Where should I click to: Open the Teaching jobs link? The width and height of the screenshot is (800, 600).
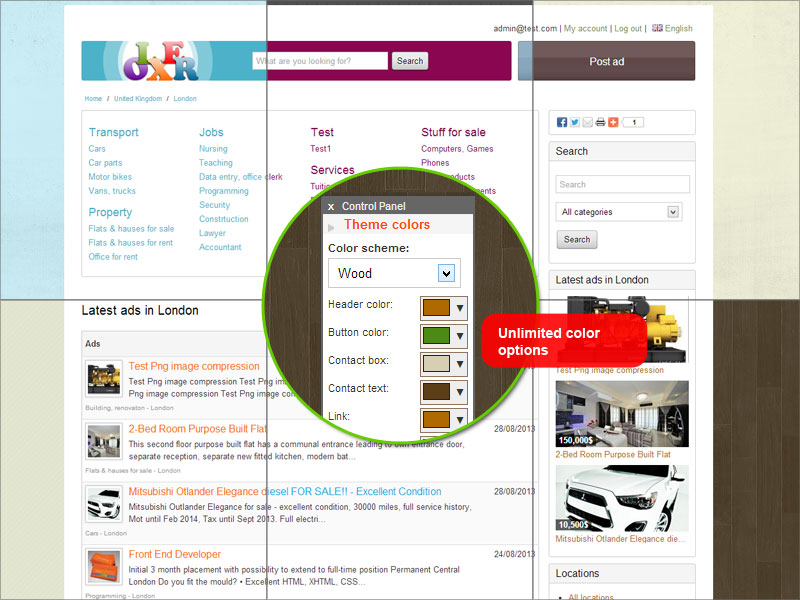pyautogui.click(x=216, y=163)
